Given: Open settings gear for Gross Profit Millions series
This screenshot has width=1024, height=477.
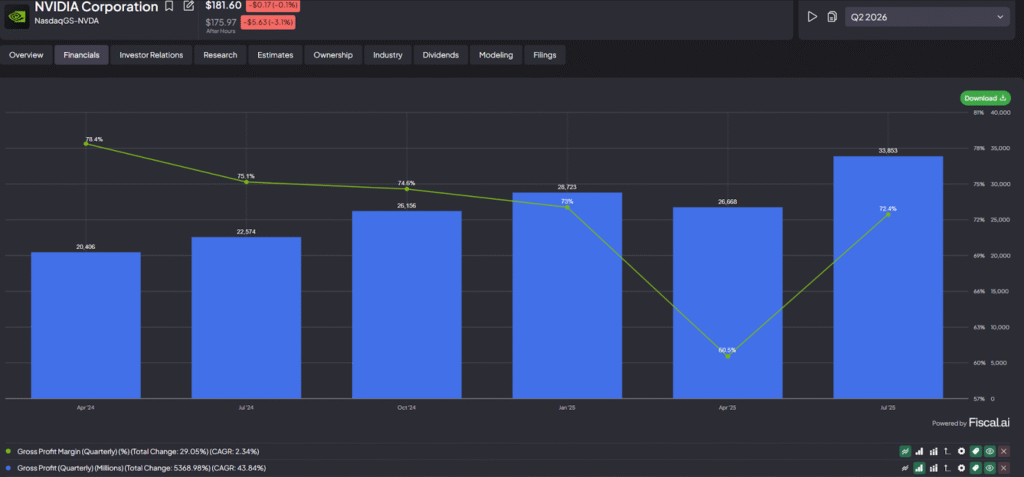Looking at the screenshot, I should click(961, 468).
